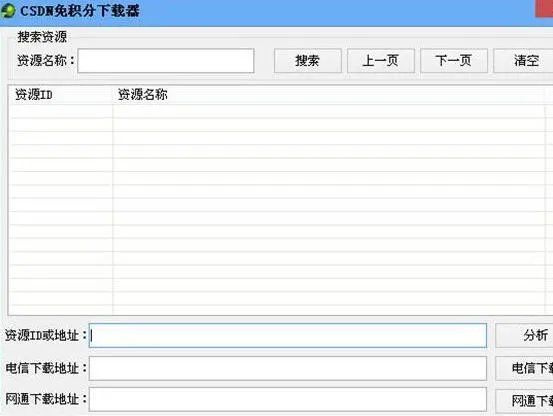553x416 pixels.
Task: Focus the 资源ID或地址 input field
Action: 288,335
